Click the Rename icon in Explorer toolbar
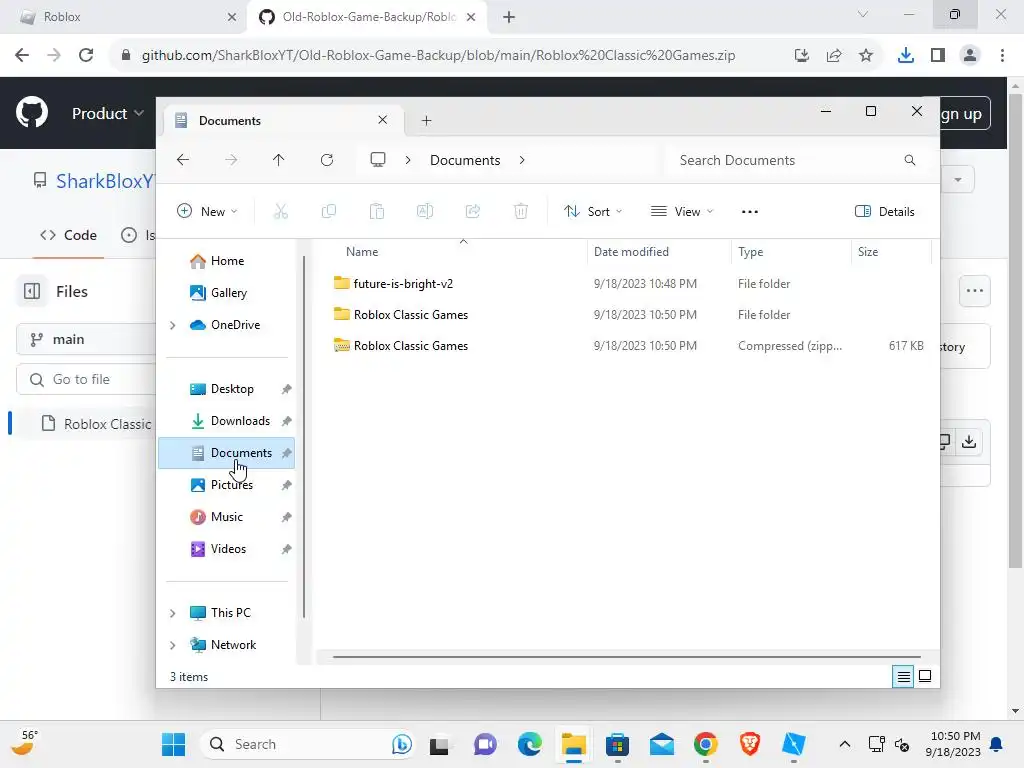The height and width of the screenshot is (768, 1024). click(x=424, y=211)
